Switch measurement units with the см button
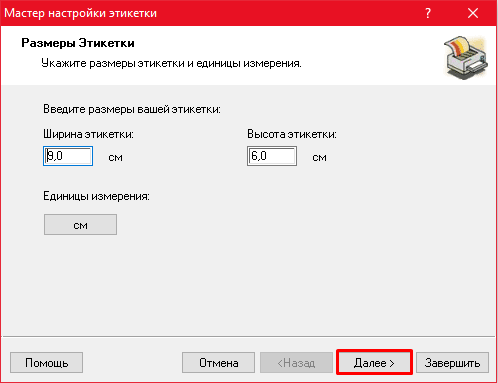Image resolution: width=498 pixels, height=383 pixels. coord(80,225)
